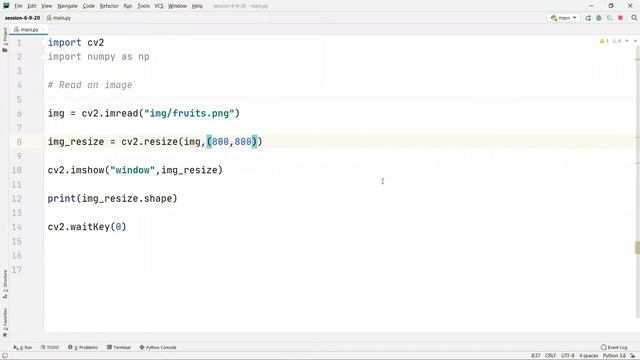Open the Project tool window sidebar button

coord(5,40)
